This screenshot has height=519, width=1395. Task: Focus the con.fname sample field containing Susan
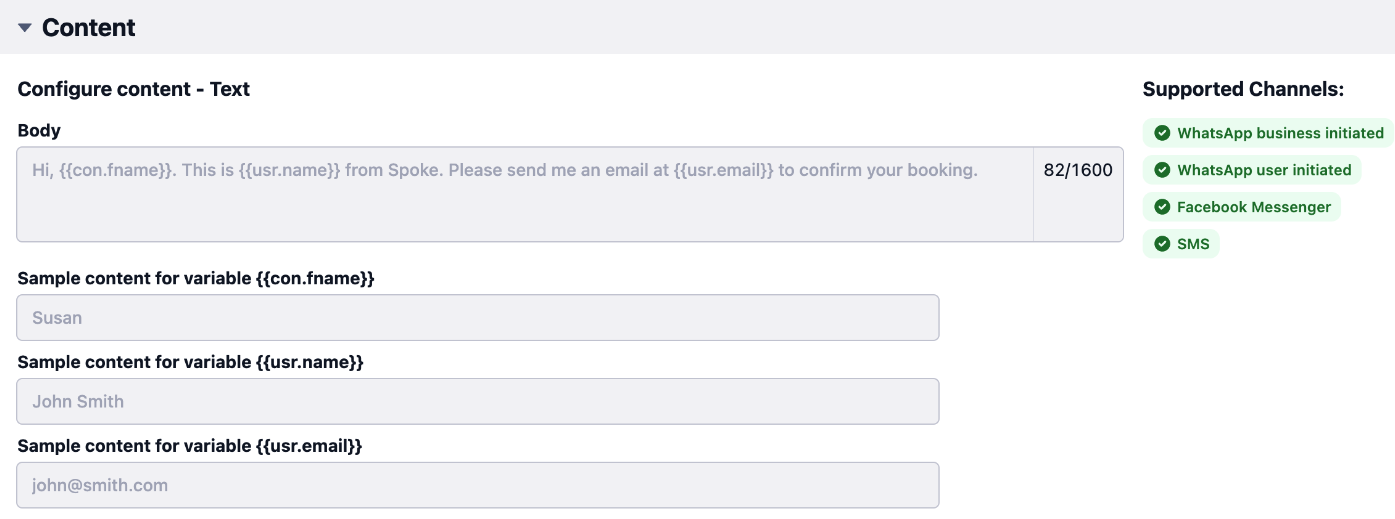[478, 318]
